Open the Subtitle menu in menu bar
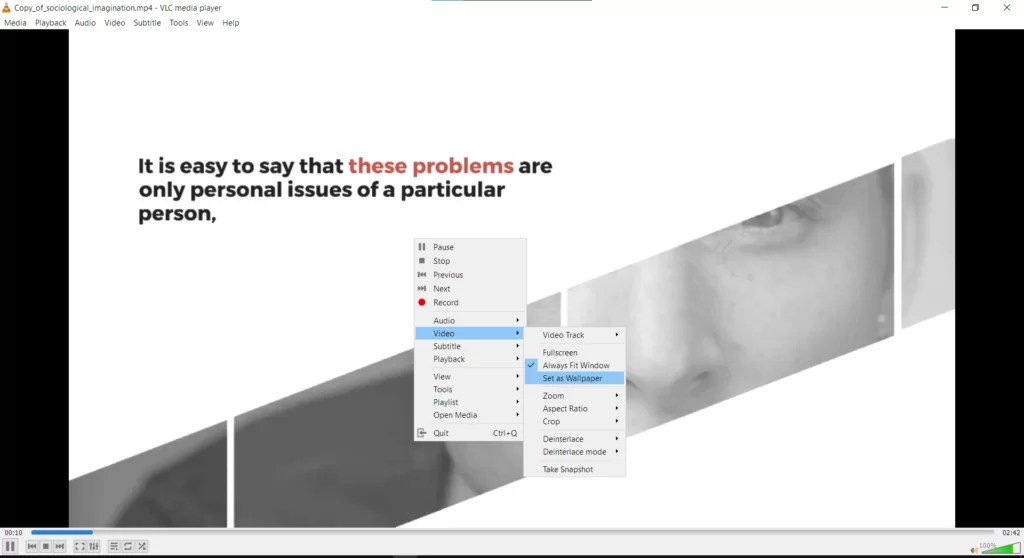This screenshot has height=558, width=1024. tap(147, 23)
